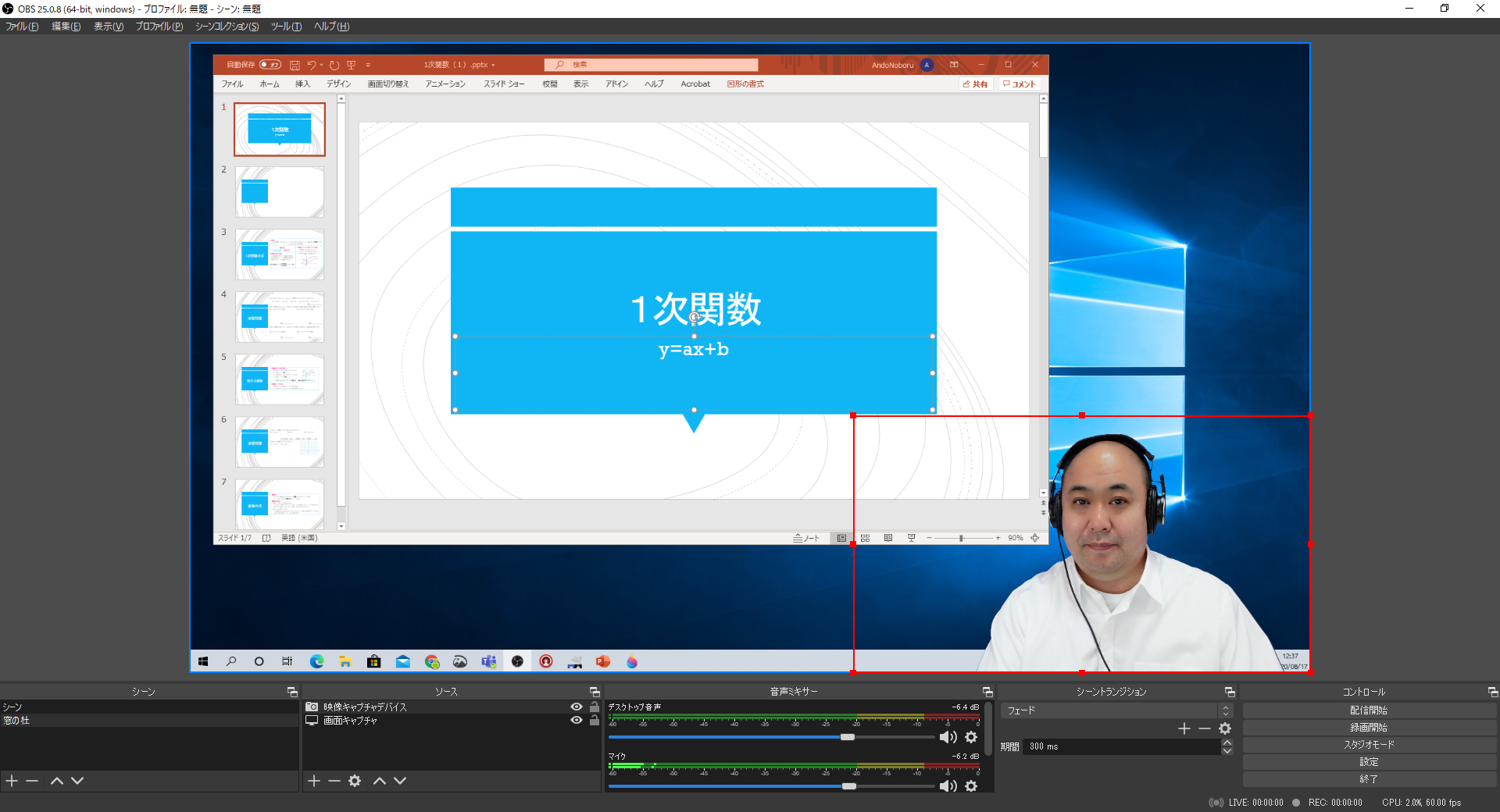Hide the 画面キャプチャ source
The width and height of the screenshot is (1500, 812).
(577, 720)
